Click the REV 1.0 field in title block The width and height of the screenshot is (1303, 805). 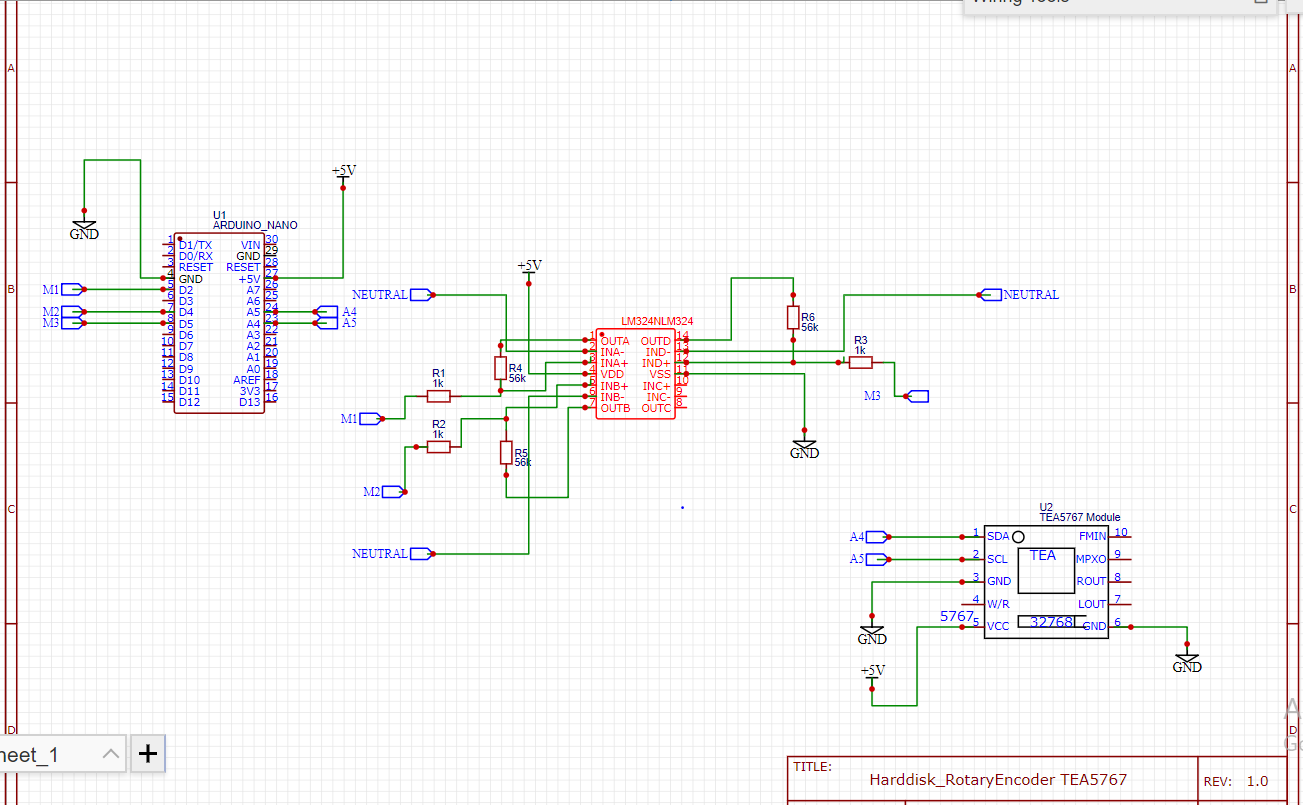(x=1236, y=781)
